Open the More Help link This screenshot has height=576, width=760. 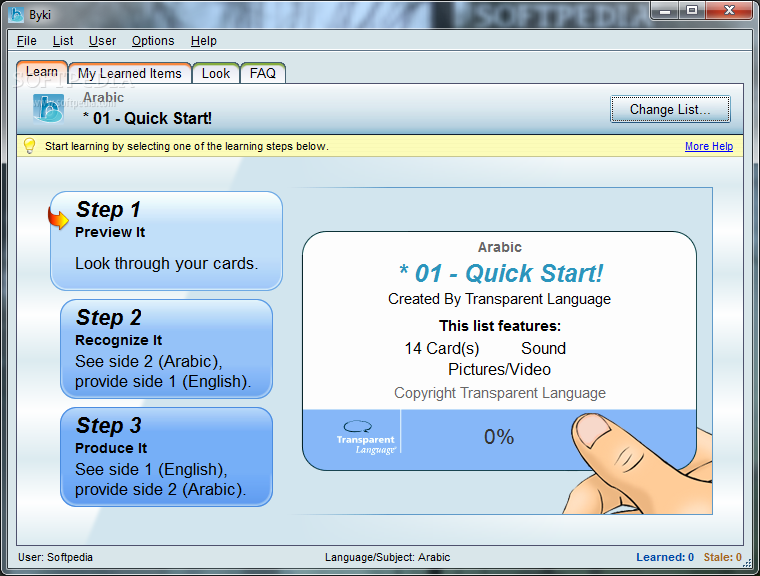click(709, 146)
